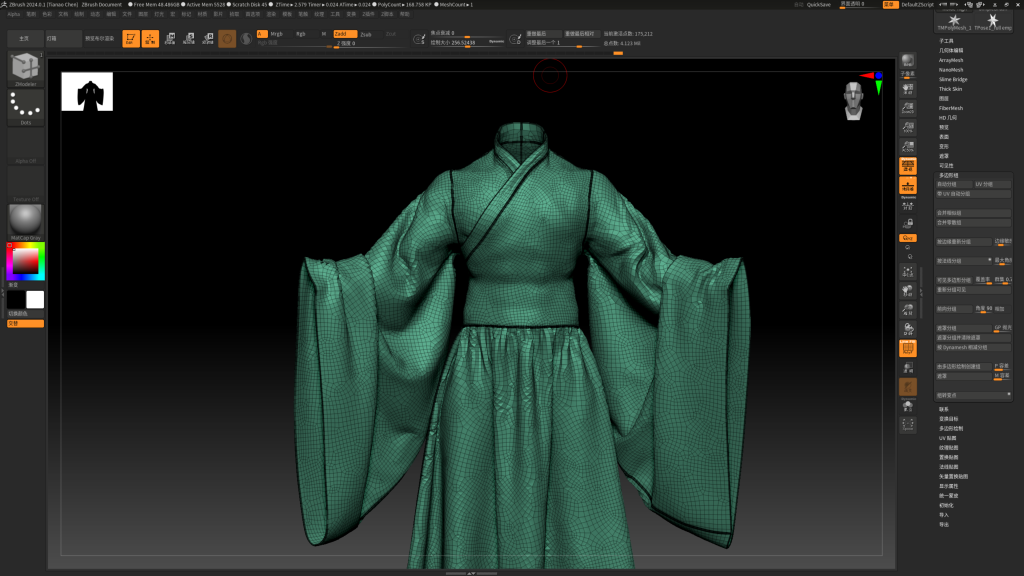Expand the FiberMesh subpalette
The image size is (1024, 576).
coord(951,108)
